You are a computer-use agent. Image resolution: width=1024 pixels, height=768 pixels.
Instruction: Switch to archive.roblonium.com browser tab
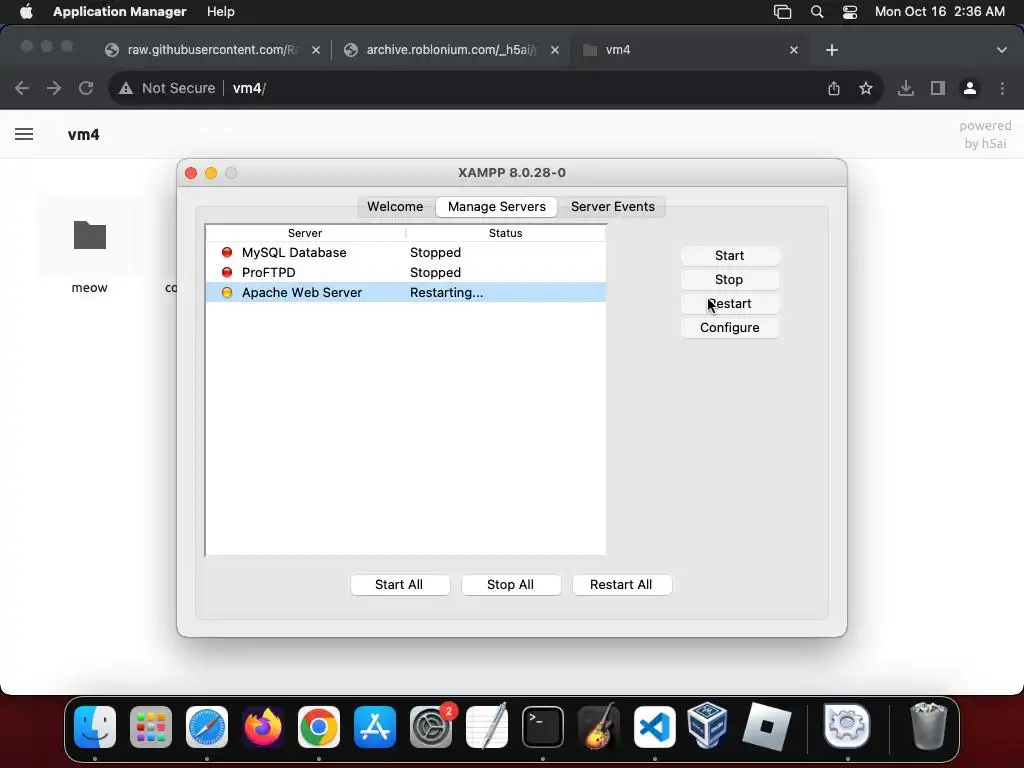pos(451,50)
